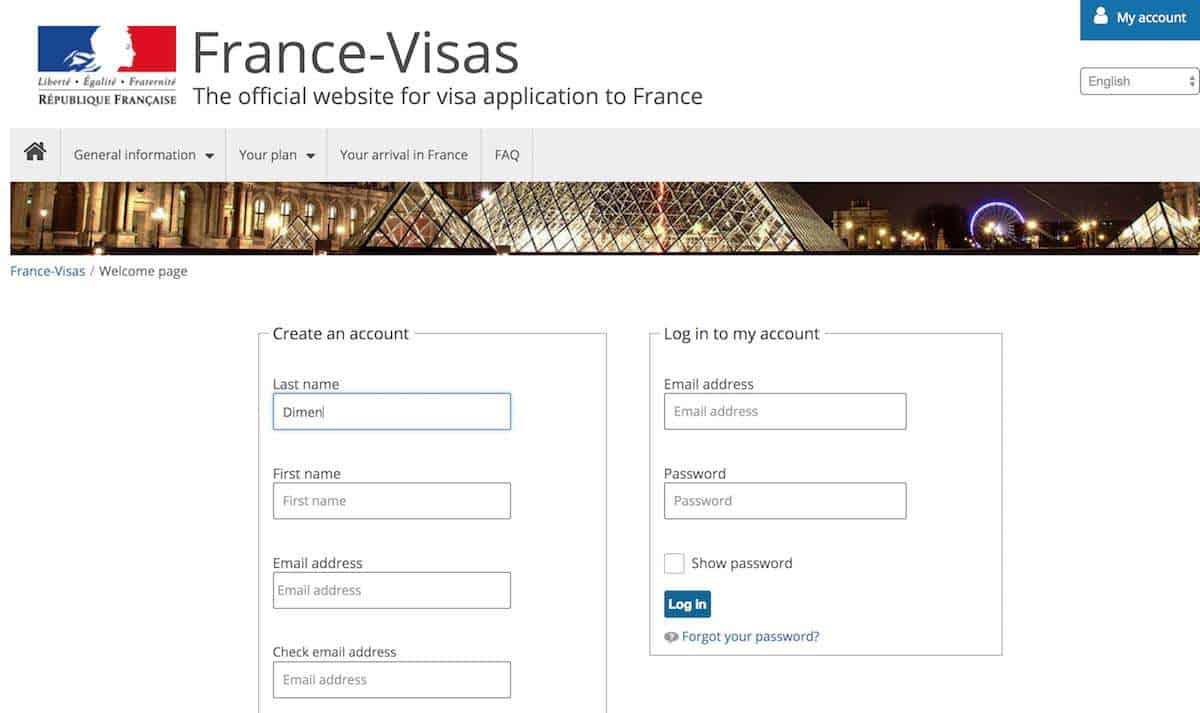Click the Forgot your password link
This screenshot has height=713, width=1200.
(750, 637)
